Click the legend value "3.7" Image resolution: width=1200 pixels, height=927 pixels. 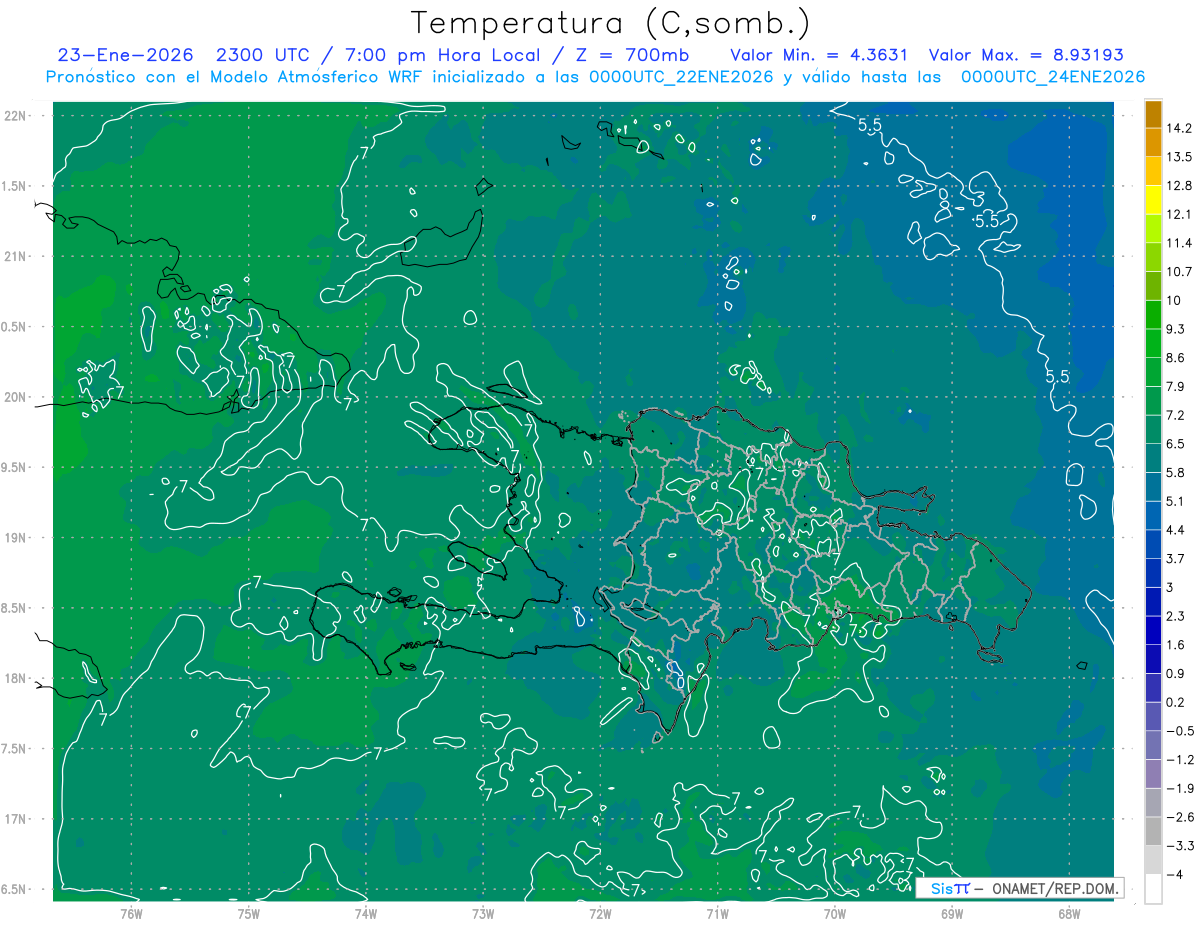pyautogui.click(x=1176, y=558)
